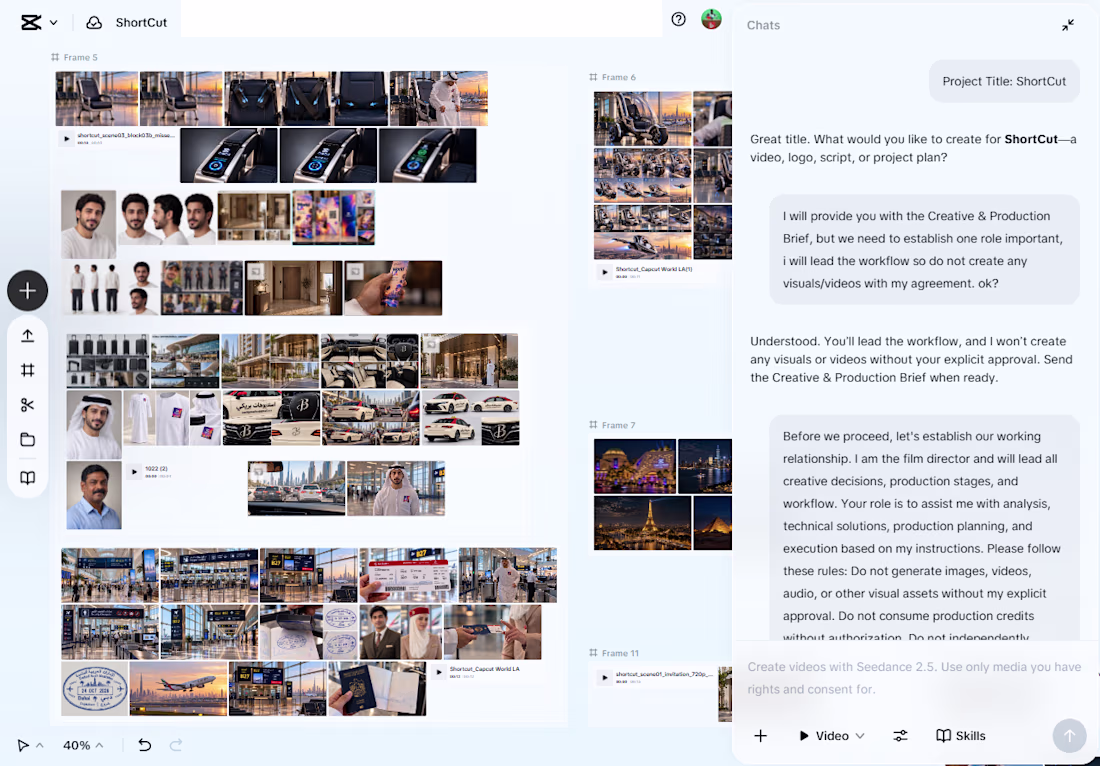Select the Eiffel Tower night thumbnail
The height and width of the screenshot is (766, 1100).
(643, 523)
